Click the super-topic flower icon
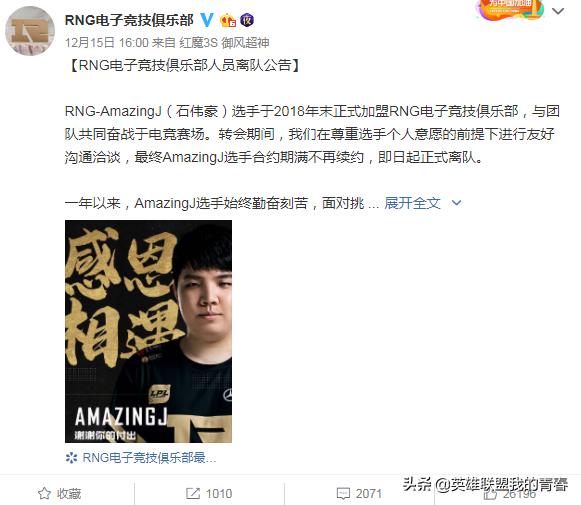Screen dimensions: 581x505 71,458
